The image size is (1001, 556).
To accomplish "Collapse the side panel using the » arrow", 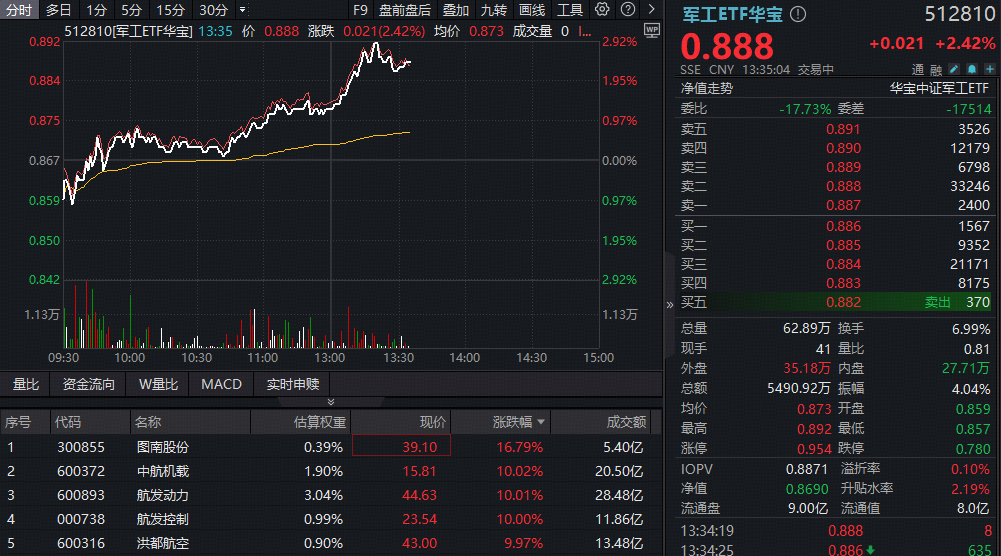I will (669, 304).
